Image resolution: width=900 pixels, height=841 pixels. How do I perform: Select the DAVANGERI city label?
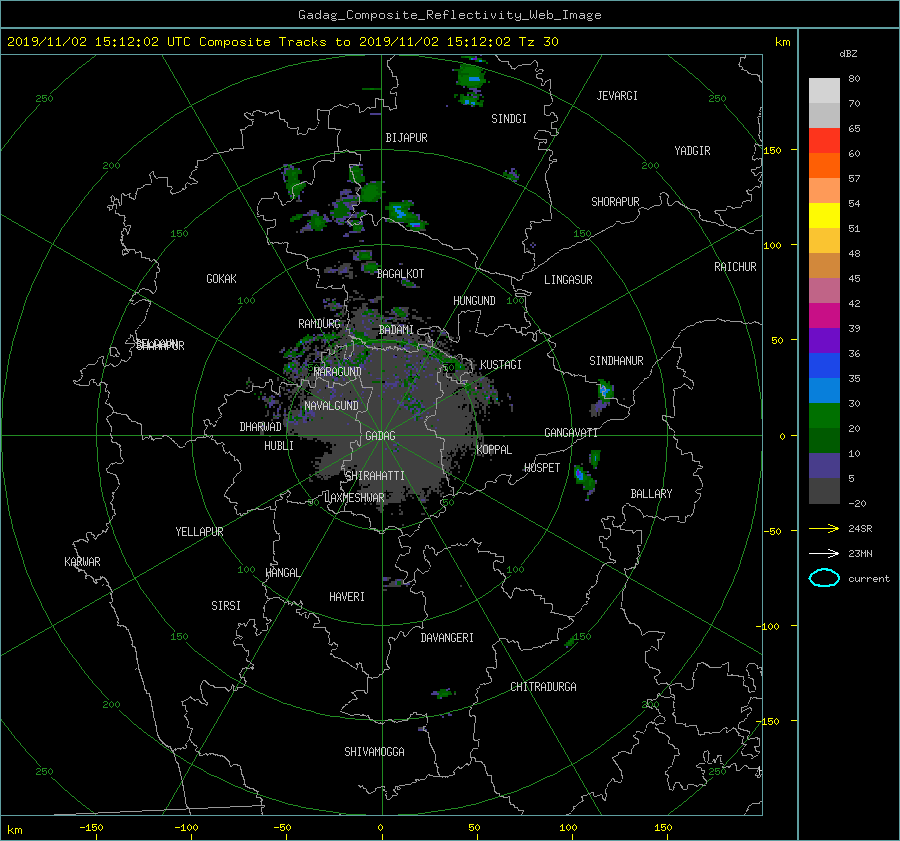click(447, 638)
